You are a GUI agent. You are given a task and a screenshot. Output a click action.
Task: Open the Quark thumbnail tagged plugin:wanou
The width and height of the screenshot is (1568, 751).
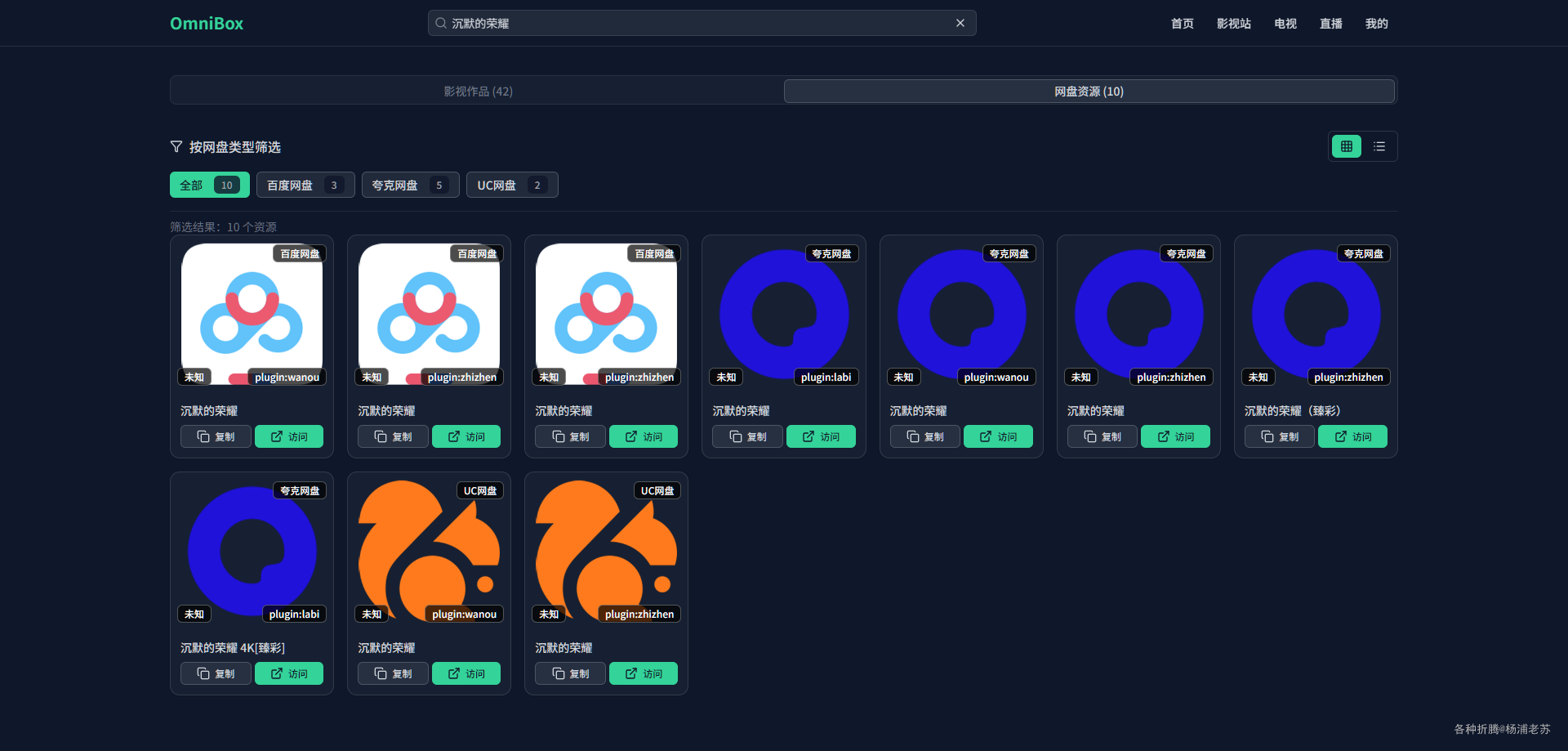tap(961, 314)
